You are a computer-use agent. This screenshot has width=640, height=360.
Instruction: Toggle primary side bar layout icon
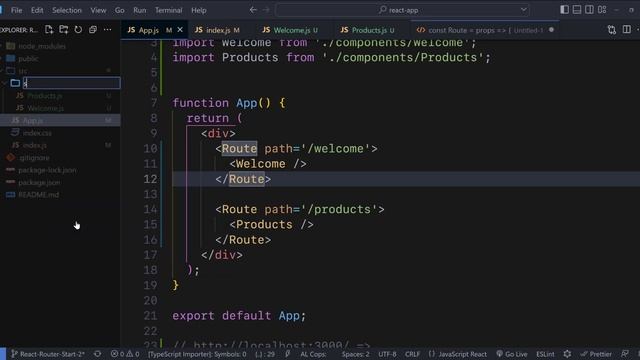[x=564, y=9]
